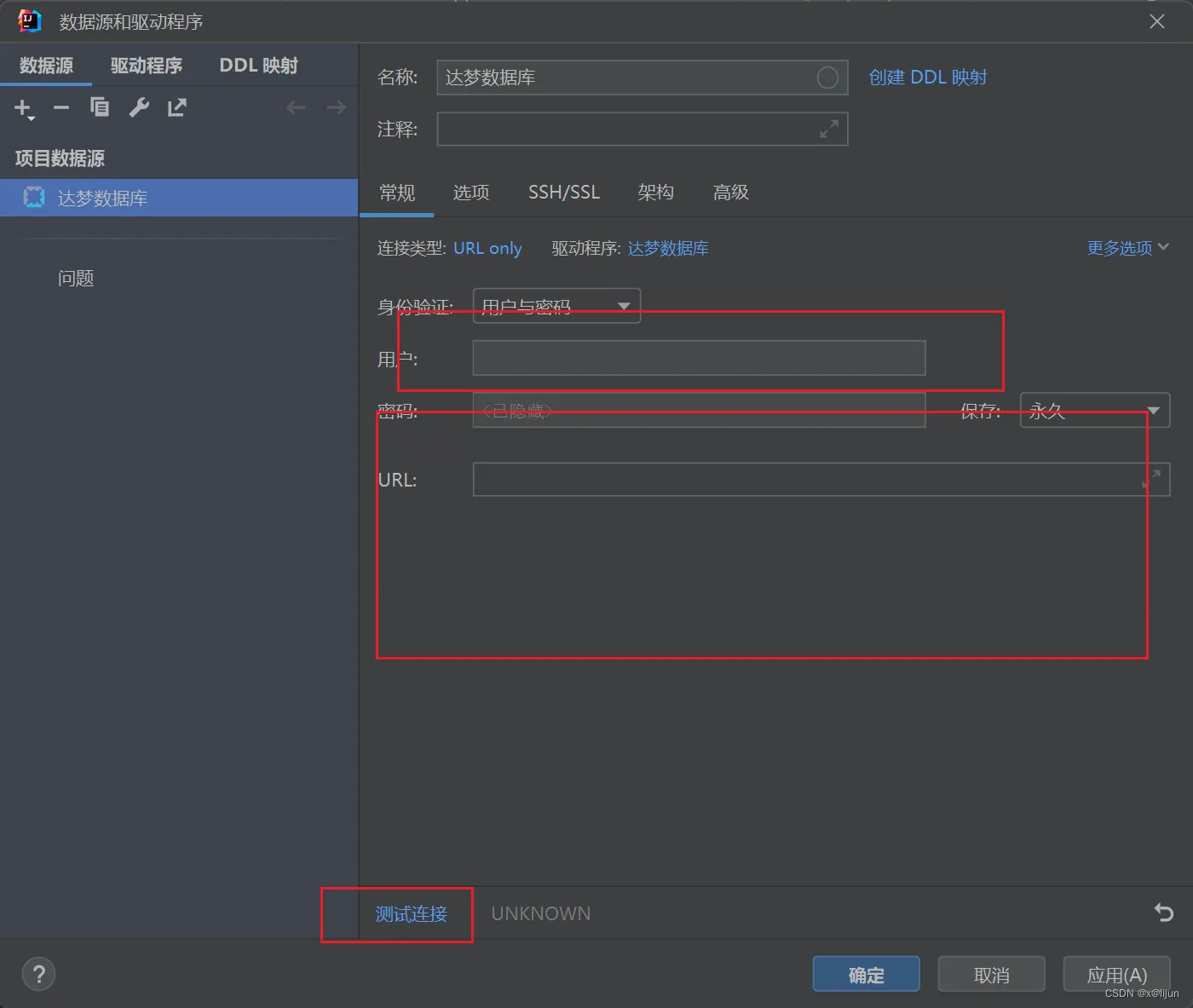
Task: Expand the URL field with expand icon
Action: pyautogui.click(x=1151, y=480)
